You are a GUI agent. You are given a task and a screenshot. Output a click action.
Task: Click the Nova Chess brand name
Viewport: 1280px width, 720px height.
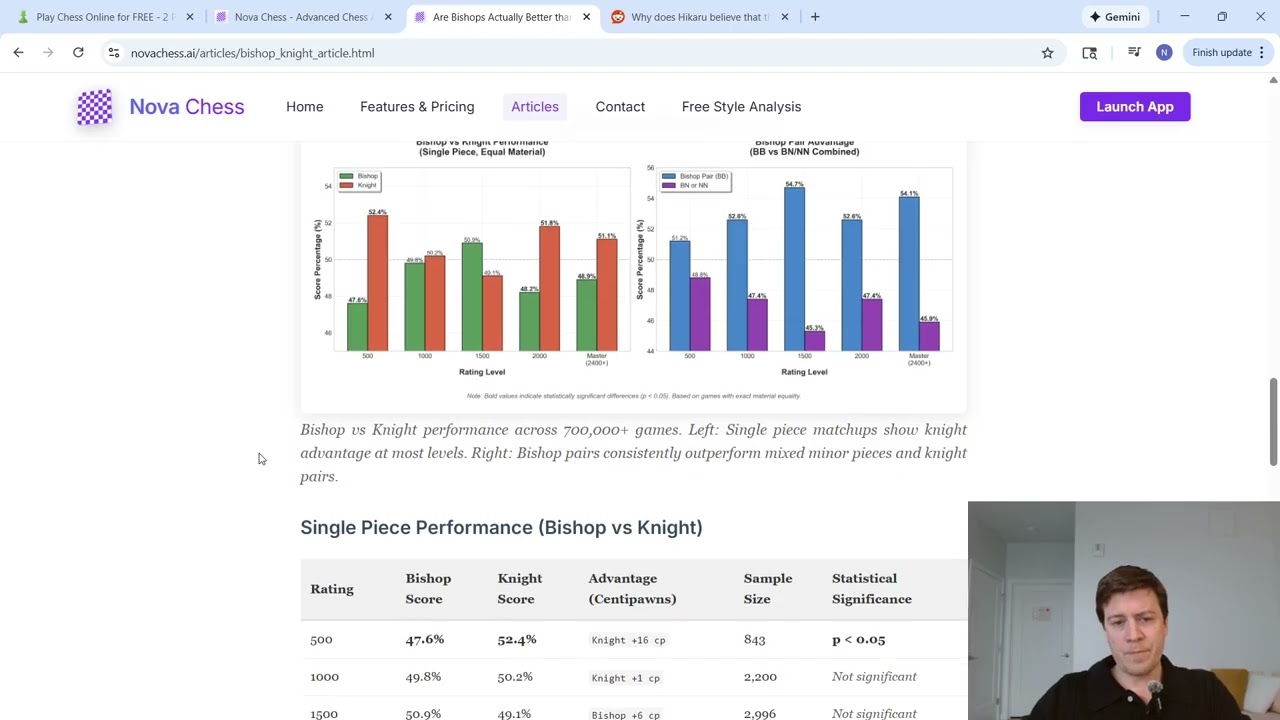coord(186,106)
